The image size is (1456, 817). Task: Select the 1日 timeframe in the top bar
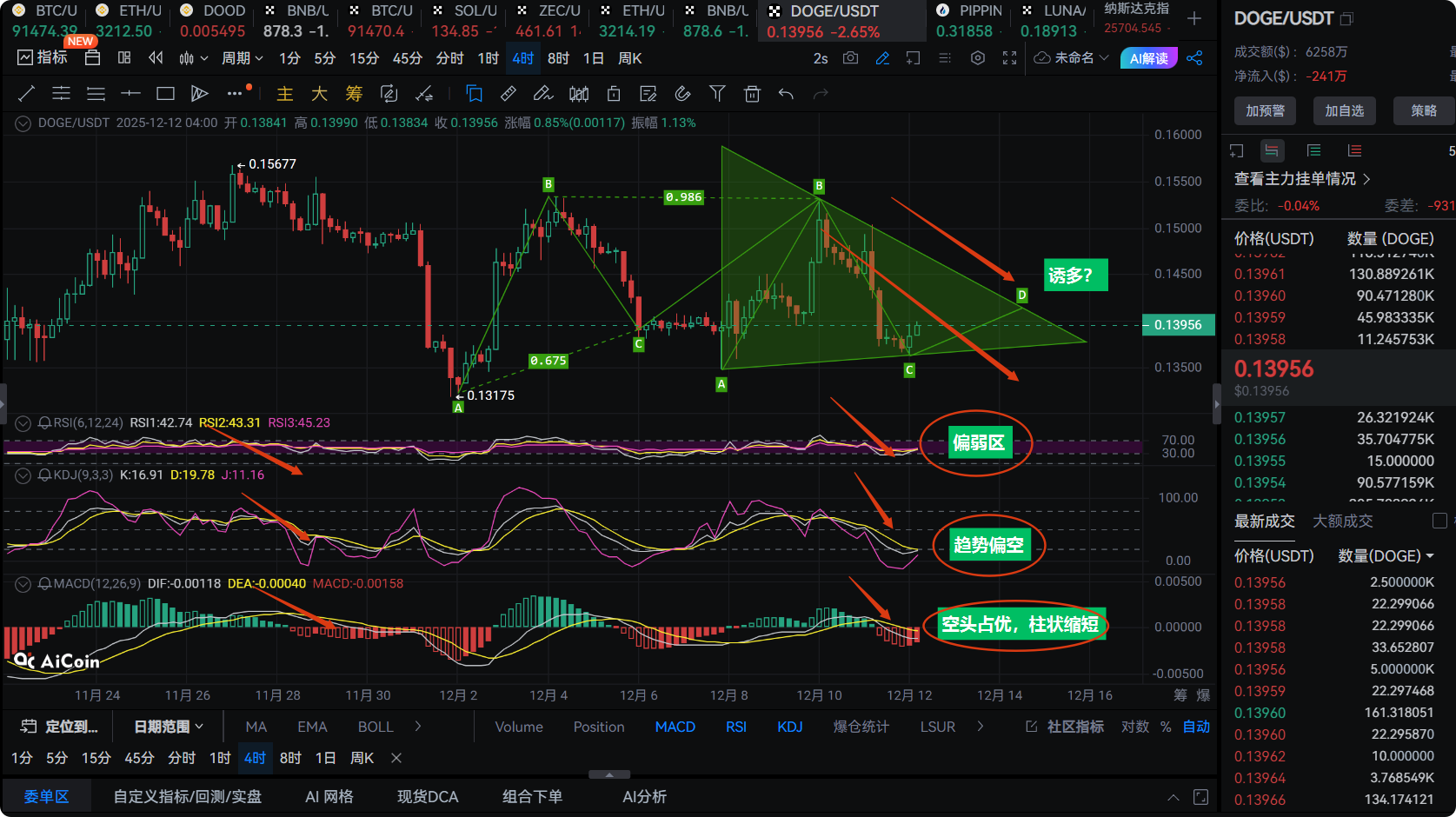[593, 58]
